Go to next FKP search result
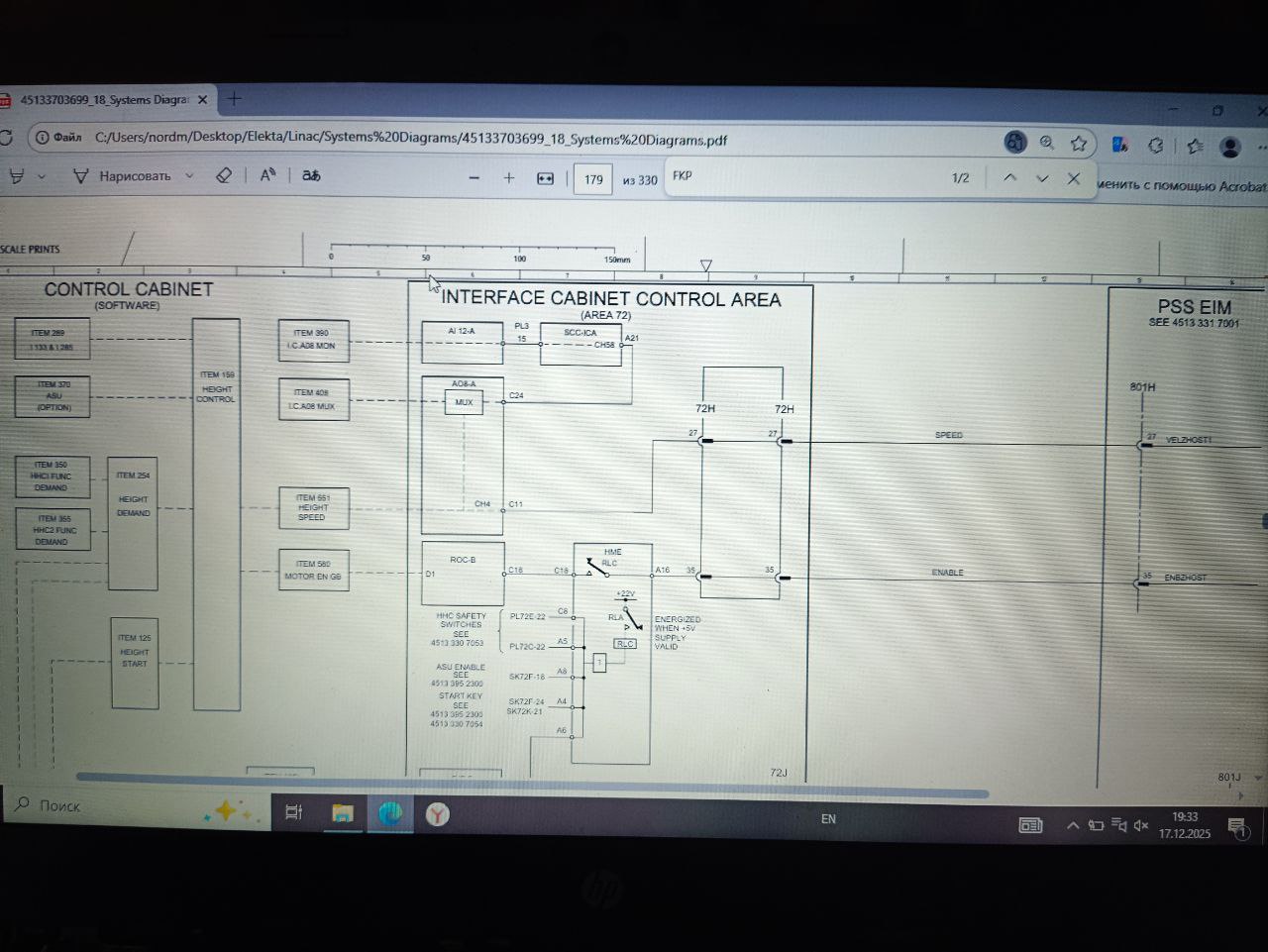 tap(1042, 179)
